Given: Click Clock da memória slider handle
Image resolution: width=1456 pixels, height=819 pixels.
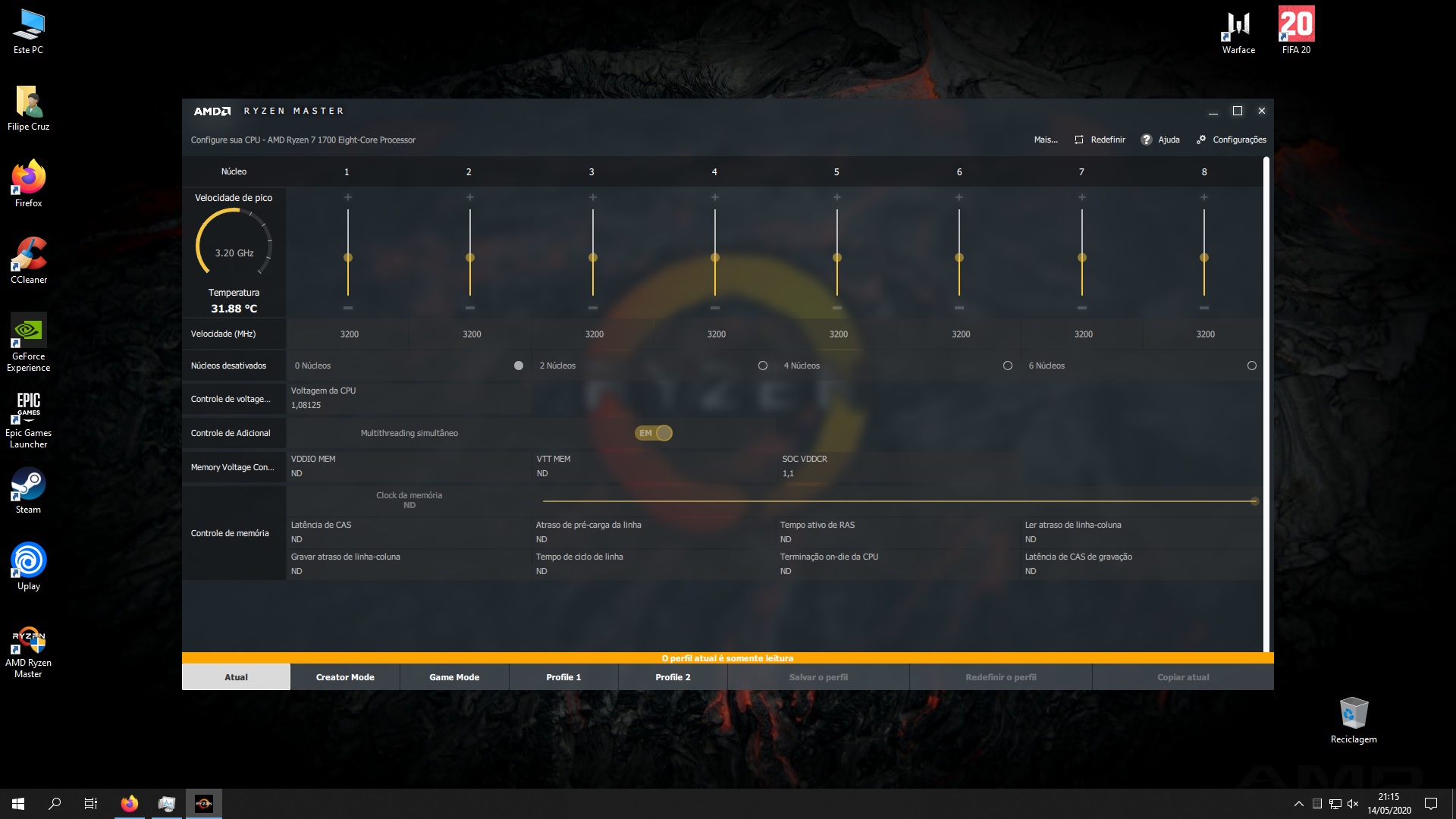Looking at the screenshot, I should point(1254,501).
